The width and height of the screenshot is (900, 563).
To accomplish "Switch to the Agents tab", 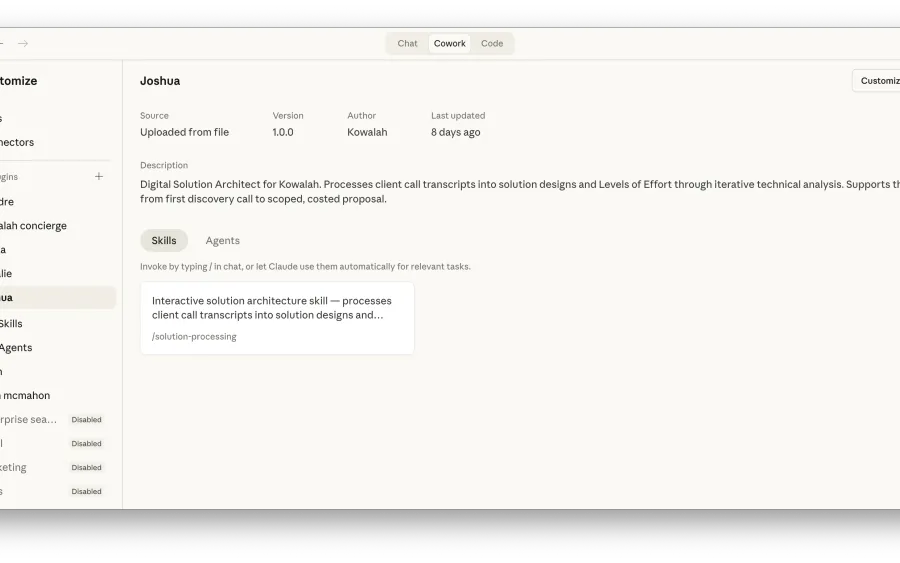I will (223, 240).
